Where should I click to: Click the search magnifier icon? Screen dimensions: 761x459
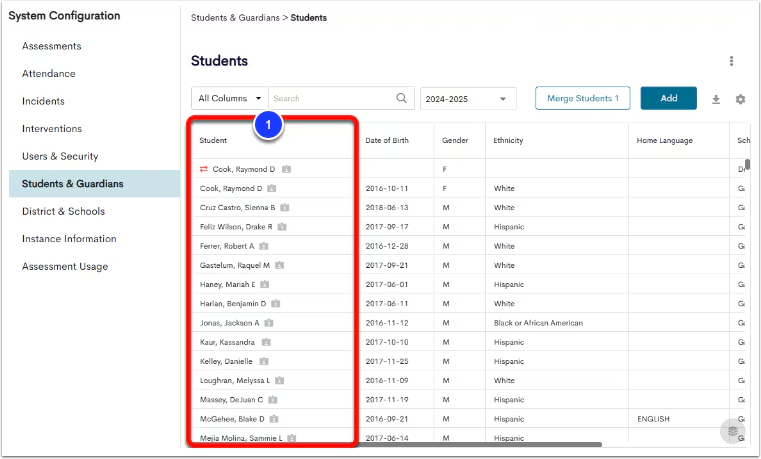pyautogui.click(x=401, y=98)
